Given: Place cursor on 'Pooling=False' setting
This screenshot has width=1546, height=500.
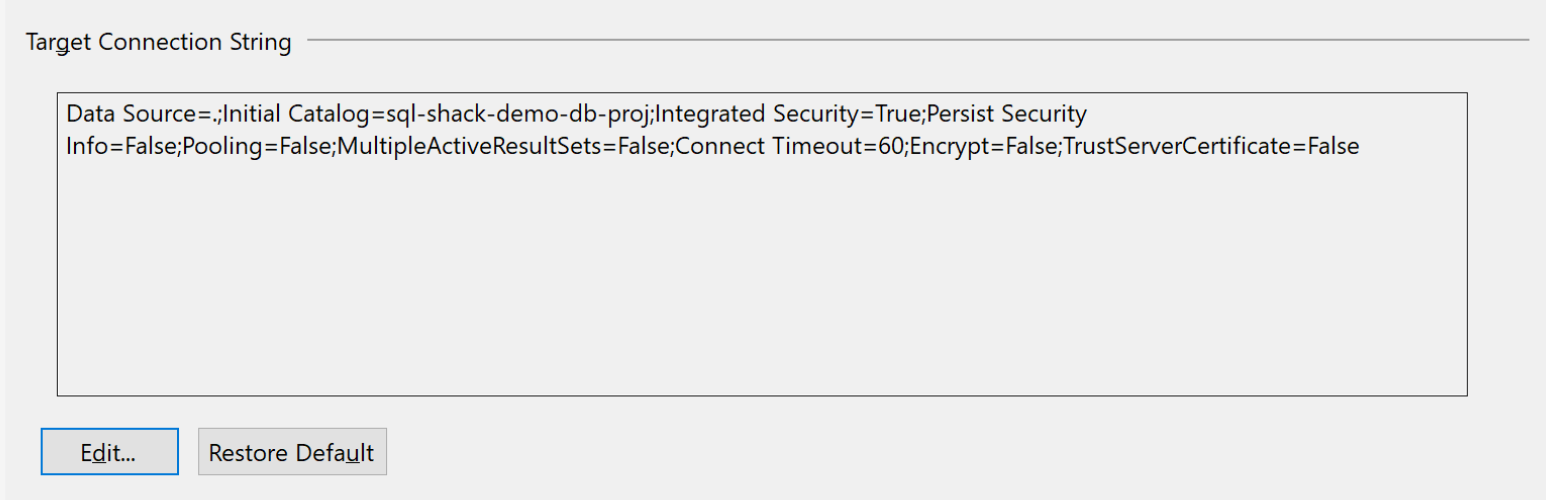Looking at the screenshot, I should click(254, 146).
